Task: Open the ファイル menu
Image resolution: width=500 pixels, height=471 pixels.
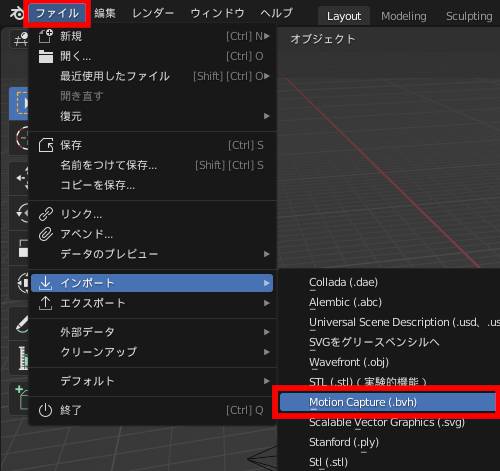Action: 57,14
